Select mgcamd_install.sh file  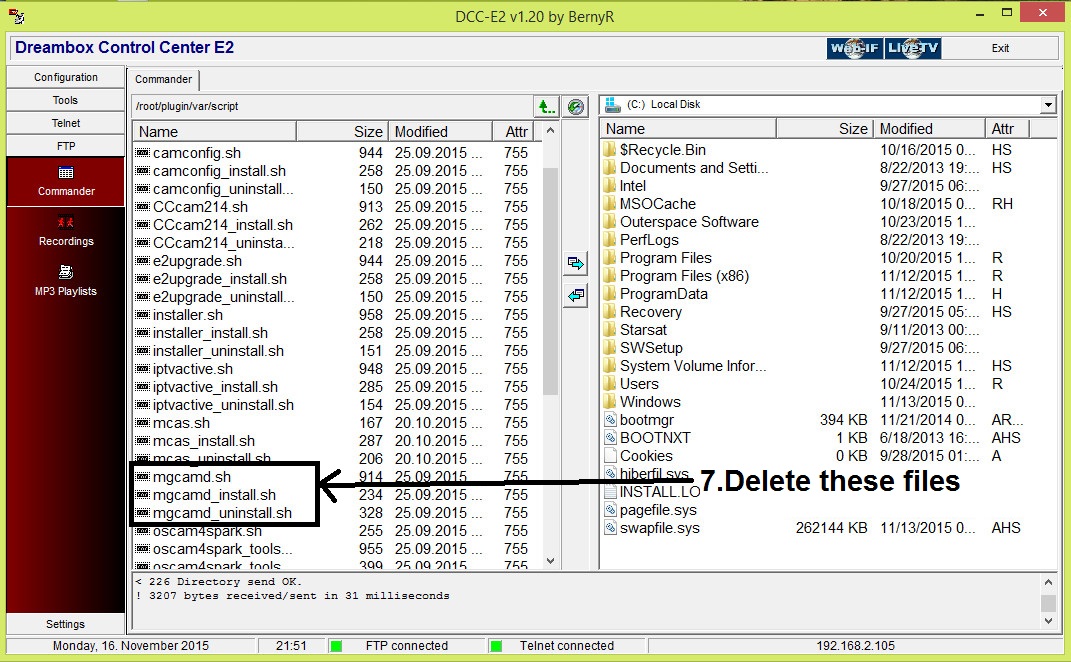214,495
